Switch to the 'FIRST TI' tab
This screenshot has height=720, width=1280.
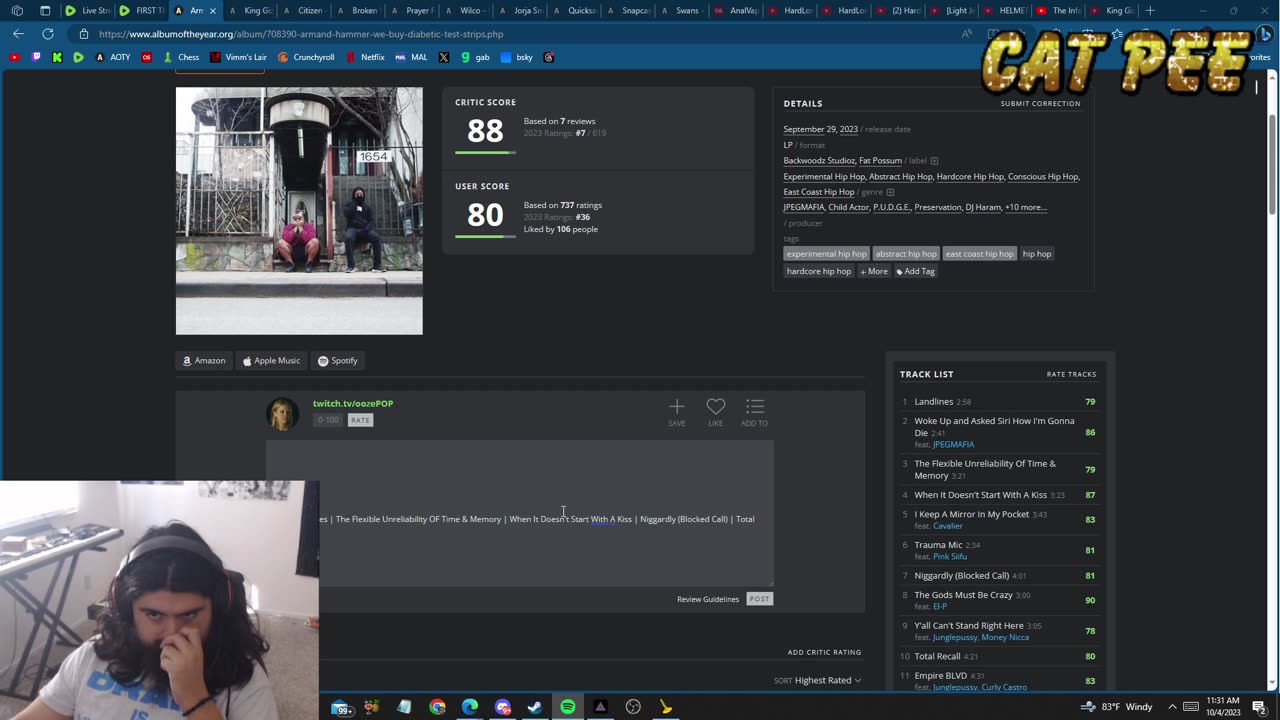coord(140,10)
